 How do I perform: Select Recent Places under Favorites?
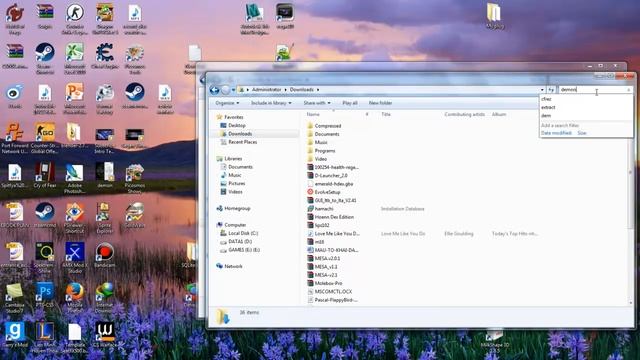point(242,142)
